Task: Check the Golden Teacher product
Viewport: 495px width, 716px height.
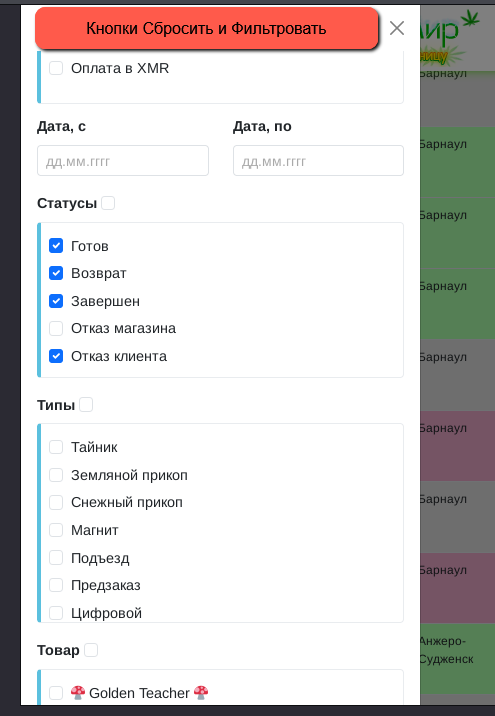Action: tap(56, 693)
